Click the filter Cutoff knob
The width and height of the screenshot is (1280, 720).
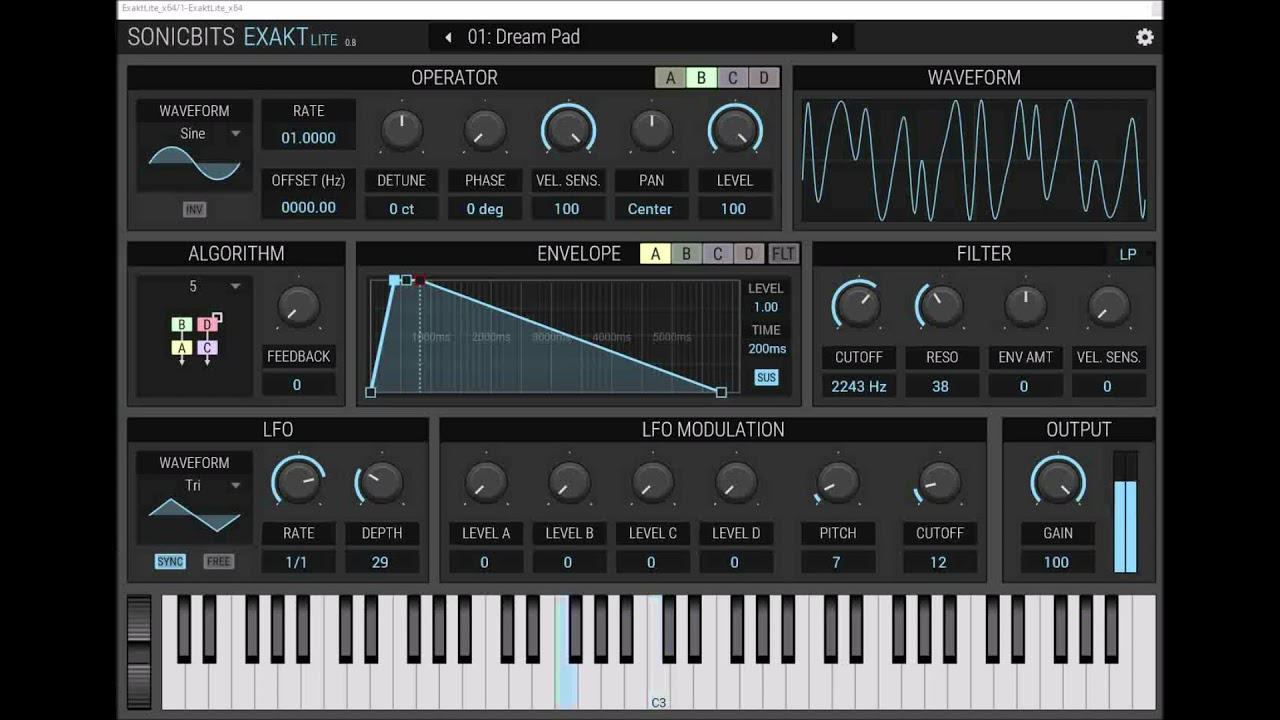coord(858,307)
